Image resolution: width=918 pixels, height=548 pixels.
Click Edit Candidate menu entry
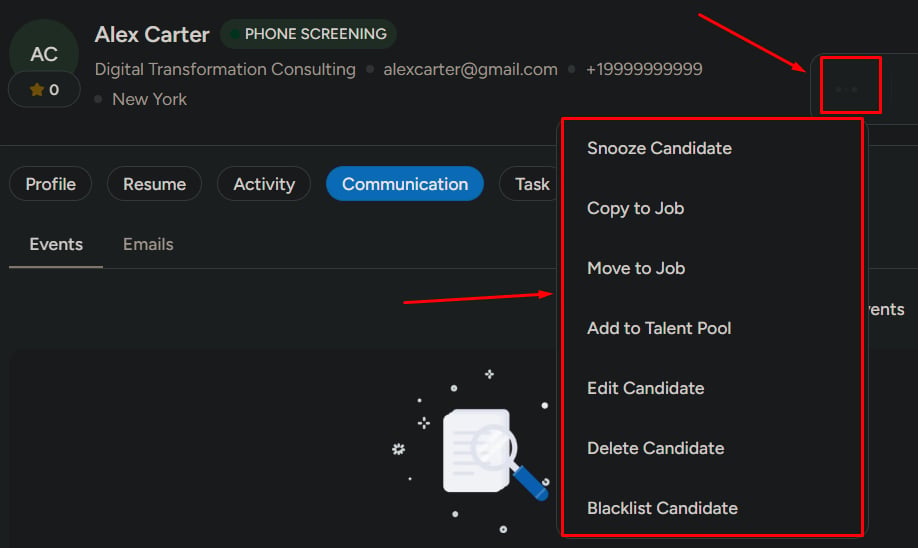pos(645,388)
